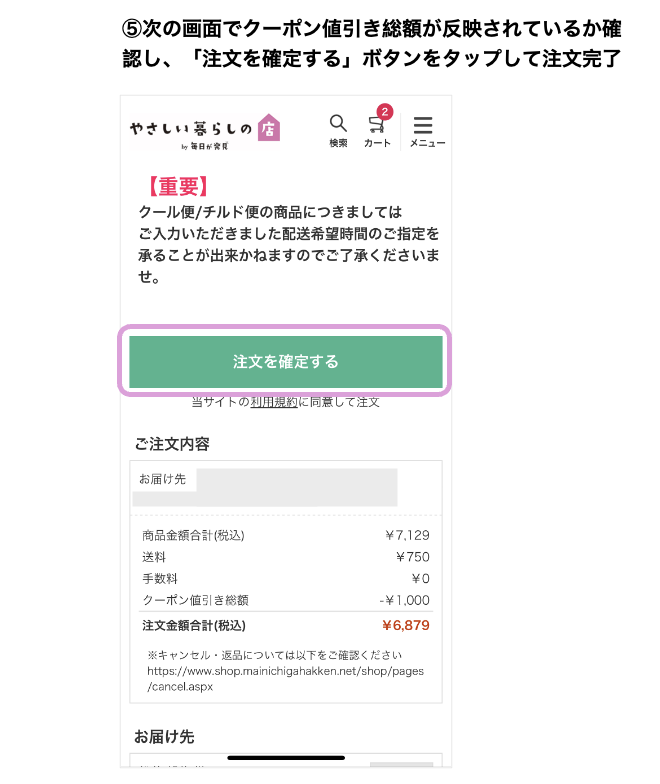The image size is (660, 784).
Task: Click the クーポン値引き総額 discount row
Action: pyautogui.click(x=285, y=600)
